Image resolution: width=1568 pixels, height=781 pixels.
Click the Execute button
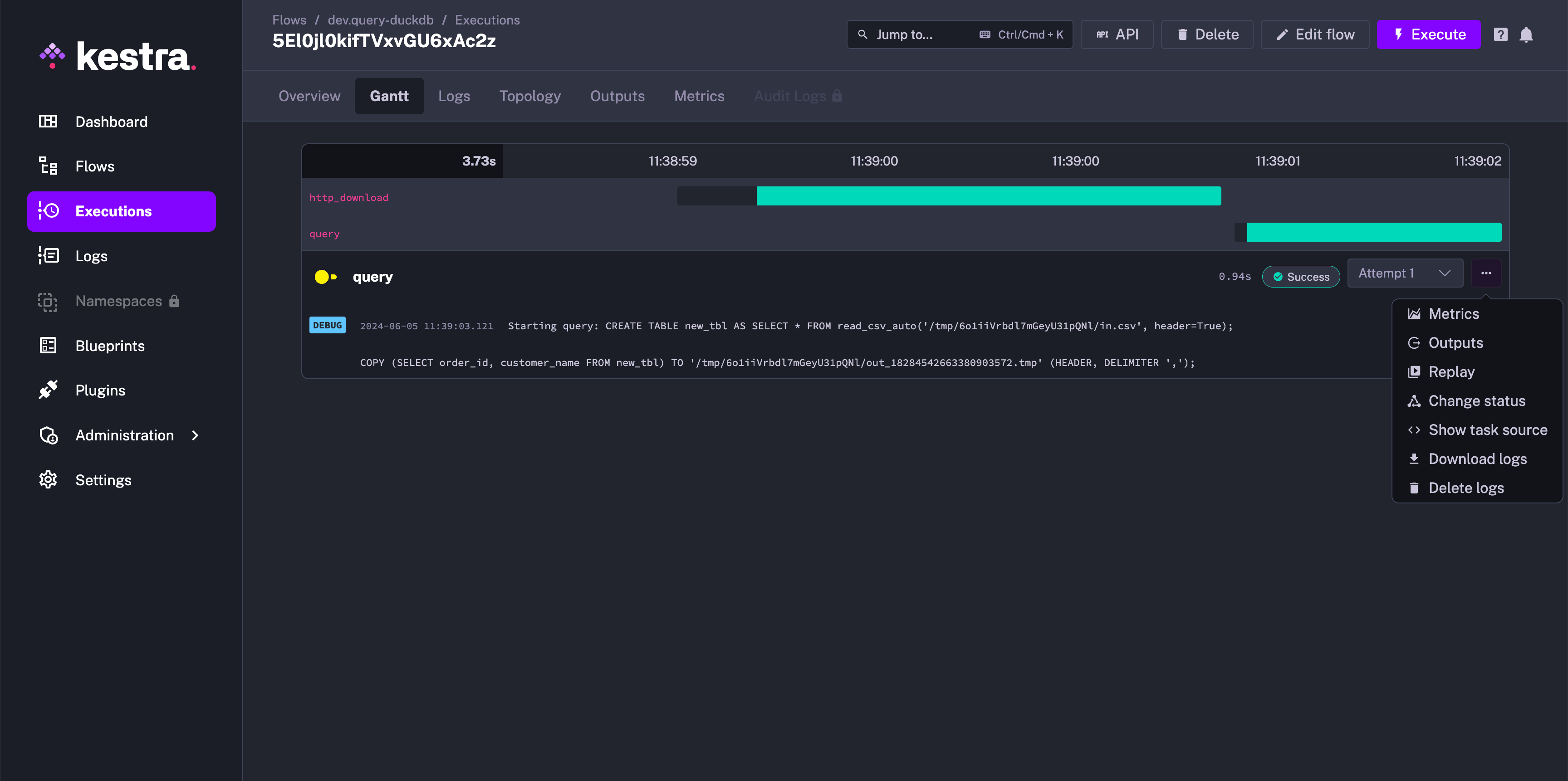pos(1429,34)
